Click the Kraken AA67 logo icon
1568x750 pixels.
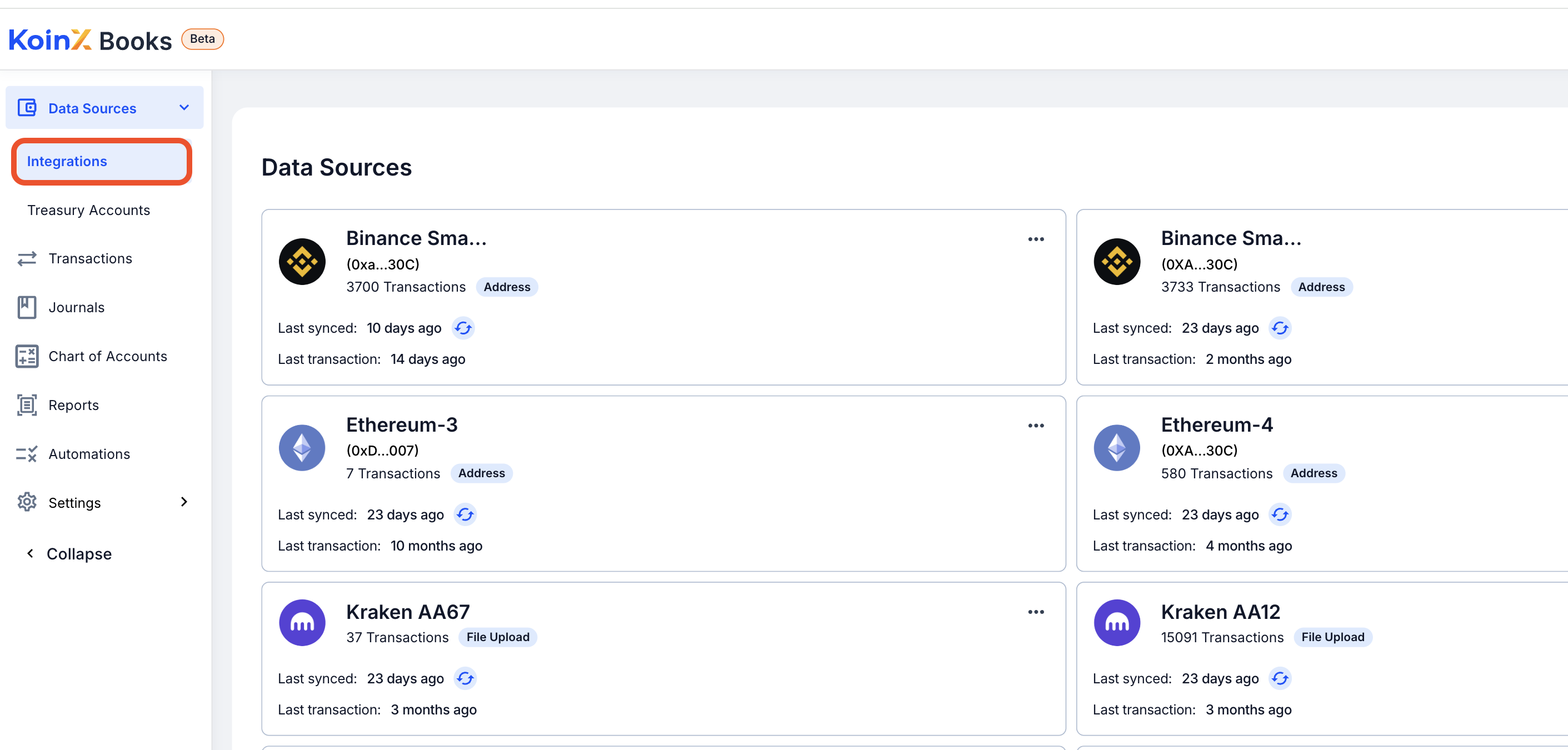point(302,623)
